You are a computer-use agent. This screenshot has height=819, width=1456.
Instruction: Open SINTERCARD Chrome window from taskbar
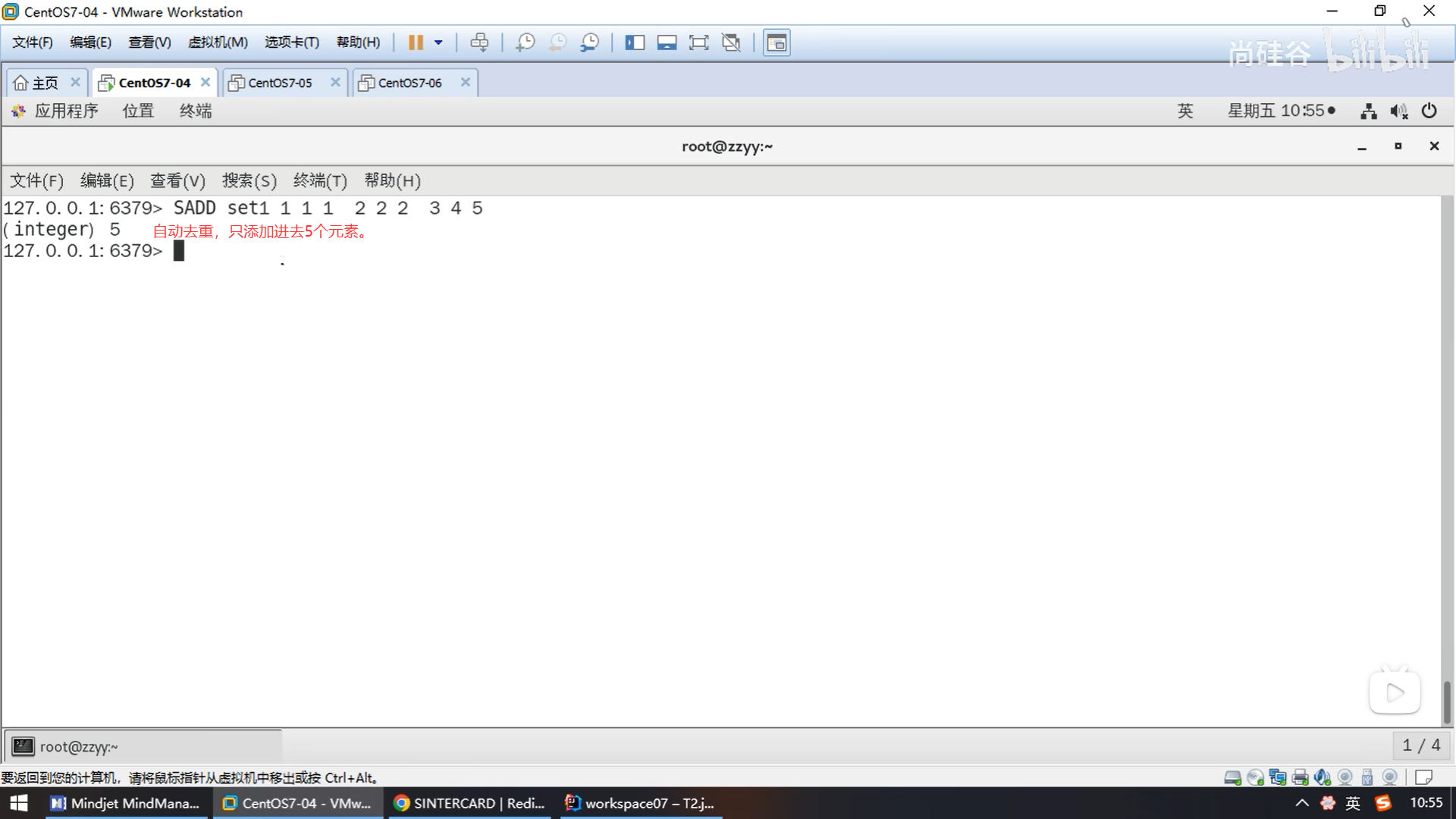point(470,803)
